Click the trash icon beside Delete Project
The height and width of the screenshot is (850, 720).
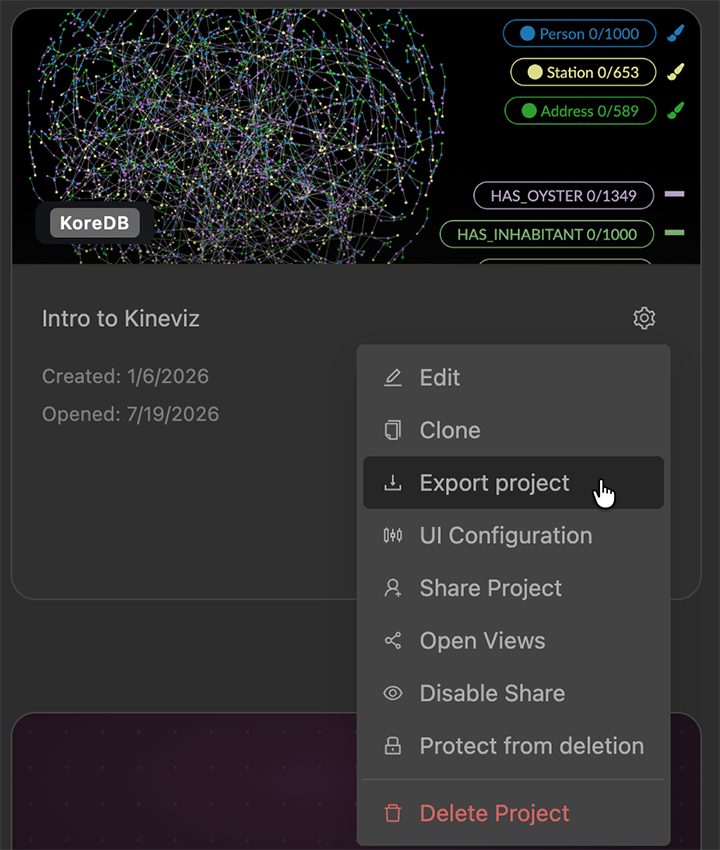(x=393, y=813)
